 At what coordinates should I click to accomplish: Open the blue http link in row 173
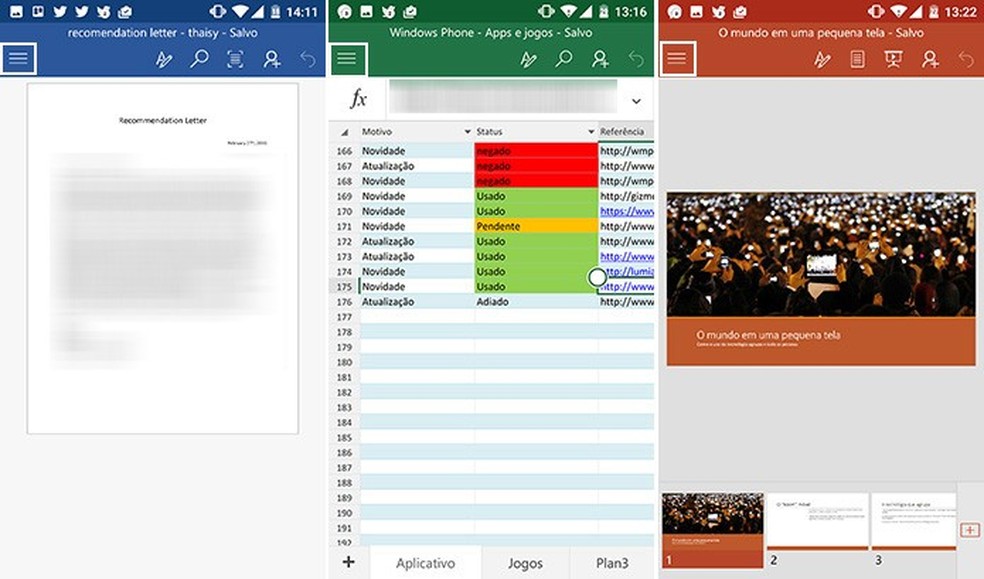coord(626,257)
